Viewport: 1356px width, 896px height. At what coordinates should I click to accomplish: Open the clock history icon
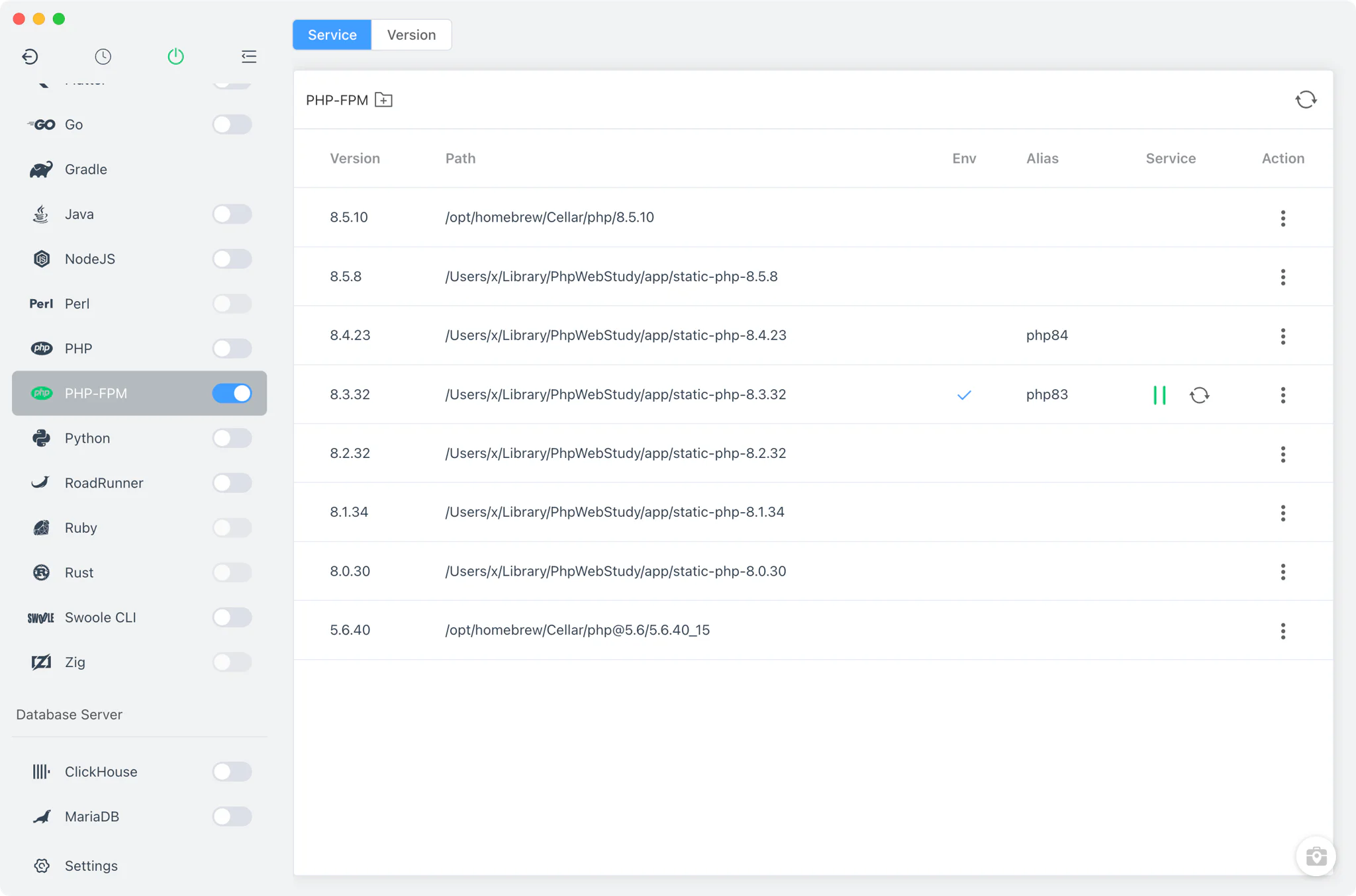click(x=103, y=56)
